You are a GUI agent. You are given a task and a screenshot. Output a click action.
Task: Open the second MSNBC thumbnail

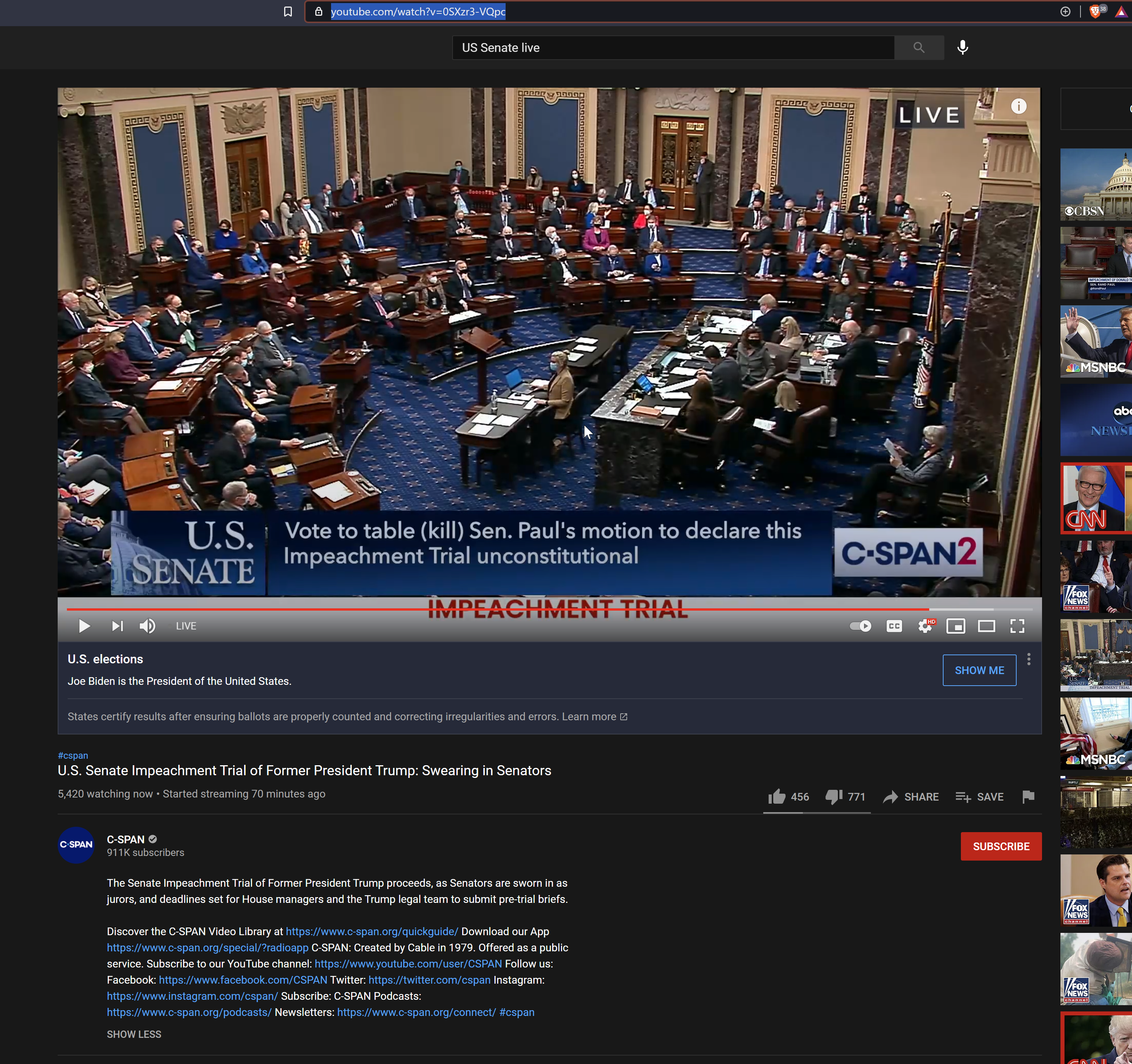click(1096, 734)
